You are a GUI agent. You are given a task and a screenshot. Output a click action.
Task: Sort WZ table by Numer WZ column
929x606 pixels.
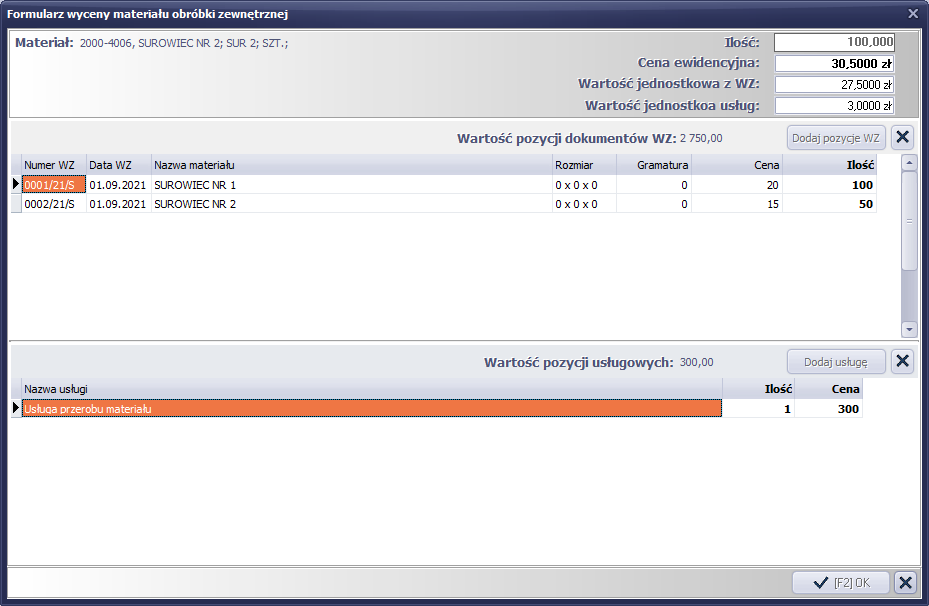54,165
